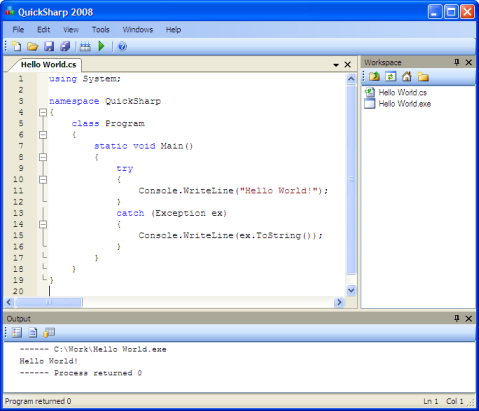
Task: Click 'Ln 1' status bar indicator
Action: pos(431,401)
